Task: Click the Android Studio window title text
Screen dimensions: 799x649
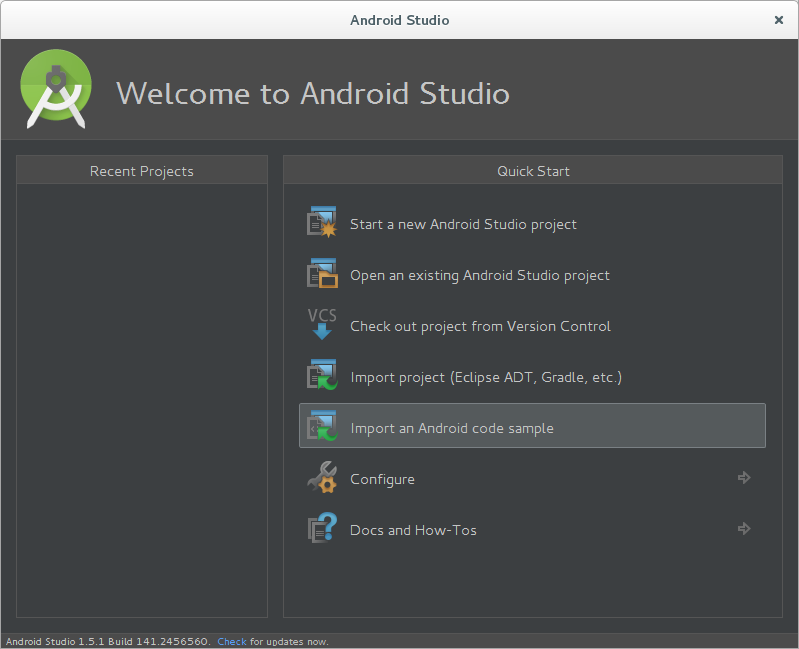Action: [x=400, y=20]
